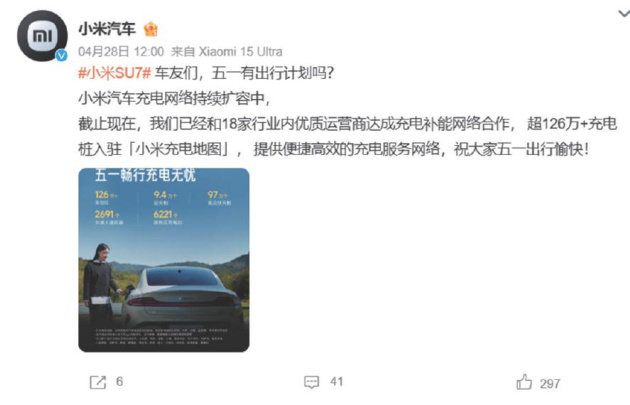Like the post with thumbs-up icon
This screenshot has height=405, width=630.
pos(524,382)
